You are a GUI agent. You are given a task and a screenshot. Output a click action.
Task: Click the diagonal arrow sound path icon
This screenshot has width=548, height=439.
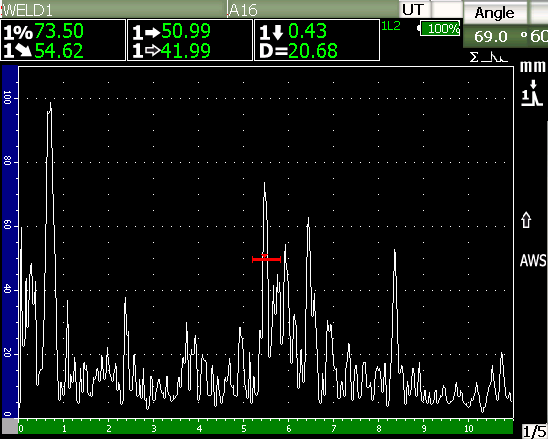pos(17,51)
